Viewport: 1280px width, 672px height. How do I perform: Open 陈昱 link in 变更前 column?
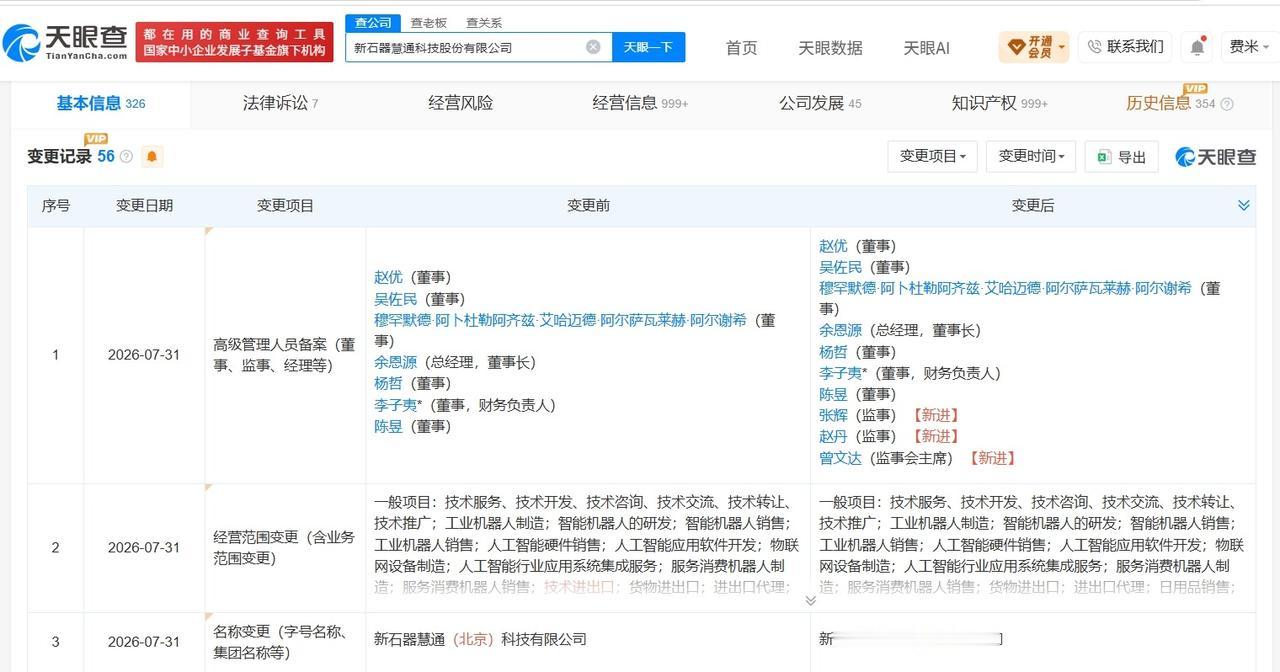pos(388,426)
